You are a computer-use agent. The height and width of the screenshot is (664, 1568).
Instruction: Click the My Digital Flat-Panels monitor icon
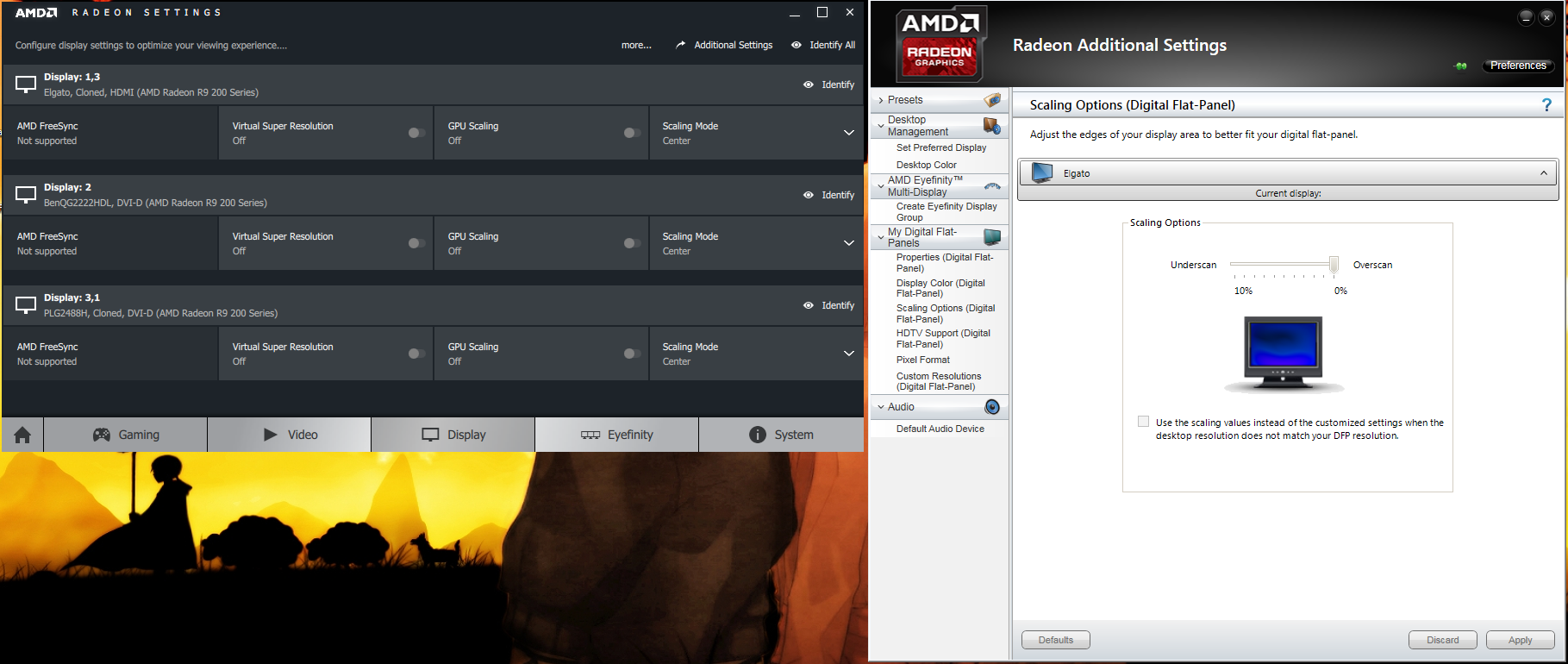click(x=992, y=237)
